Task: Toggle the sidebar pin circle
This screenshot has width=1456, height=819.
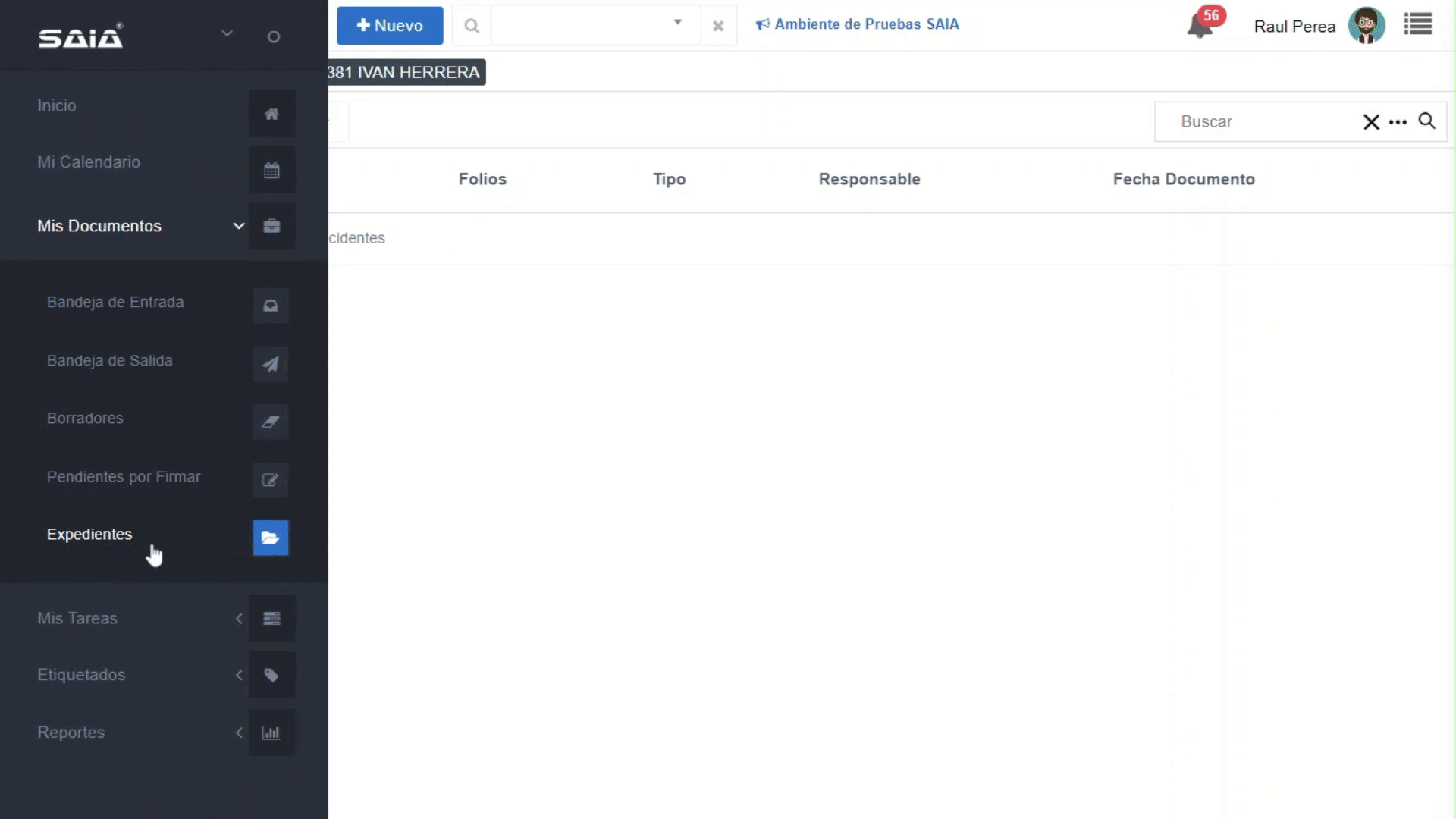Action: 274,37
